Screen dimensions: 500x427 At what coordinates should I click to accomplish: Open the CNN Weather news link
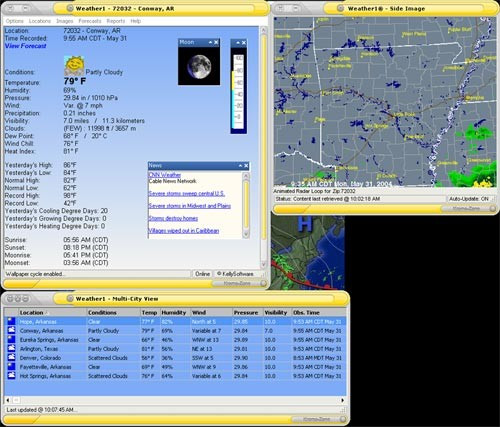coord(165,175)
